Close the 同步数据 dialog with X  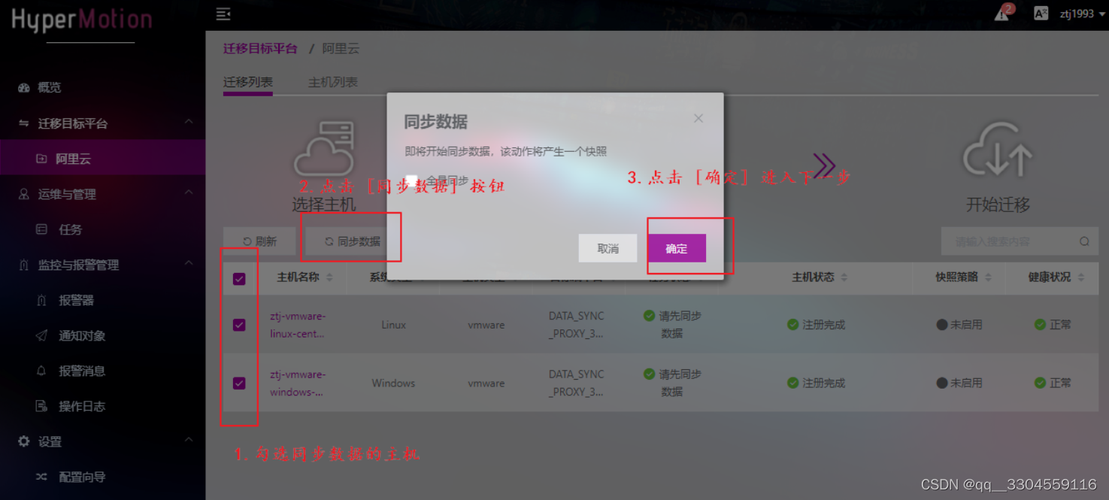[x=698, y=118]
